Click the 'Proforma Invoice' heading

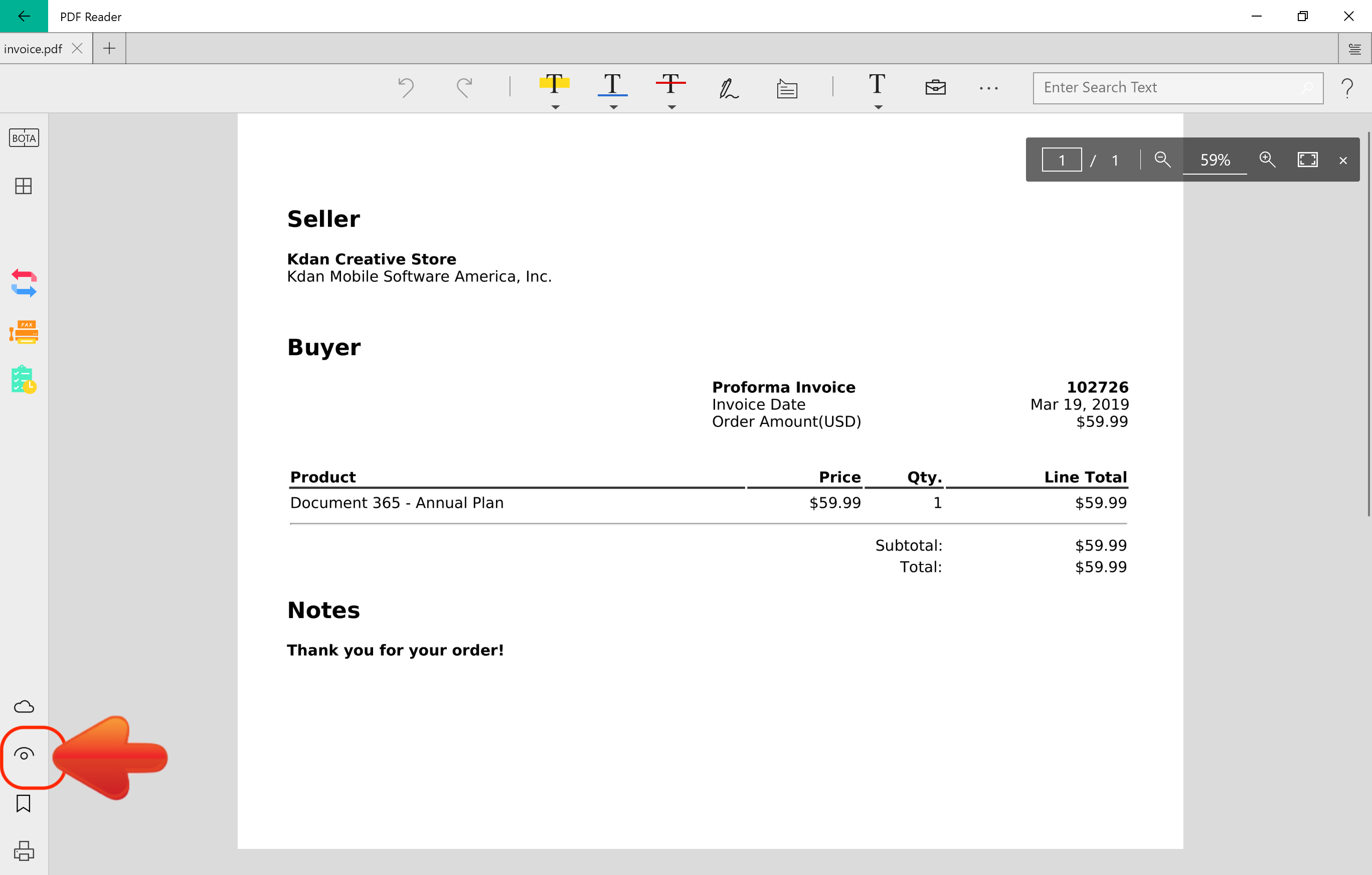784,387
